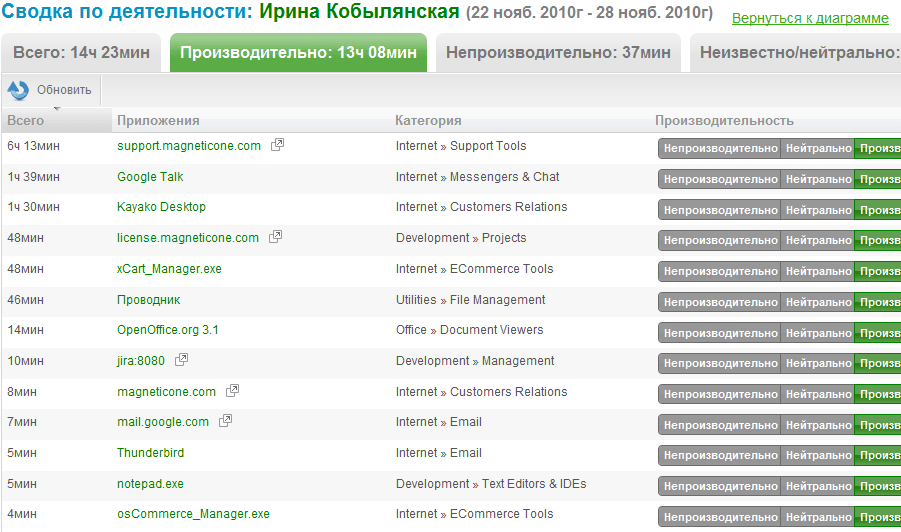Open the Проводник application link
Image resolution: width=901 pixels, height=532 pixels.
pos(148,300)
